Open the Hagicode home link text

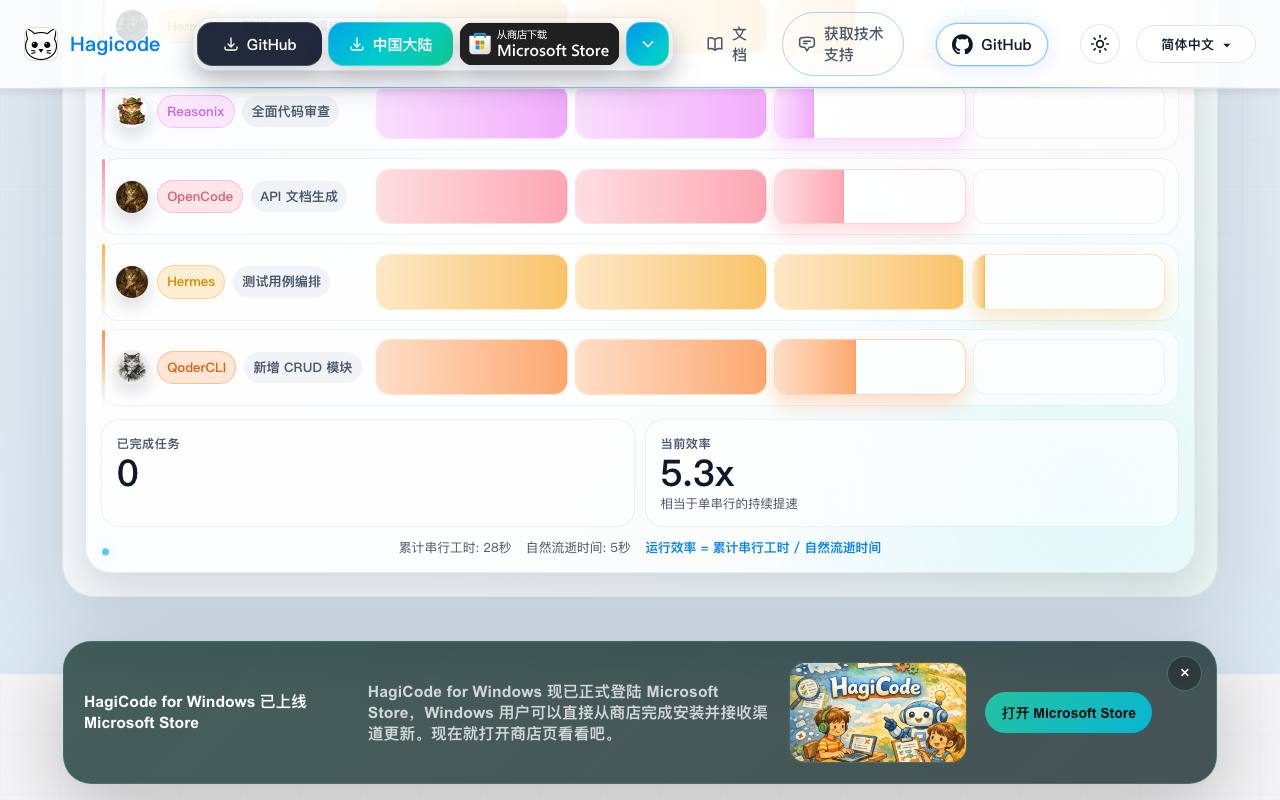(115, 44)
